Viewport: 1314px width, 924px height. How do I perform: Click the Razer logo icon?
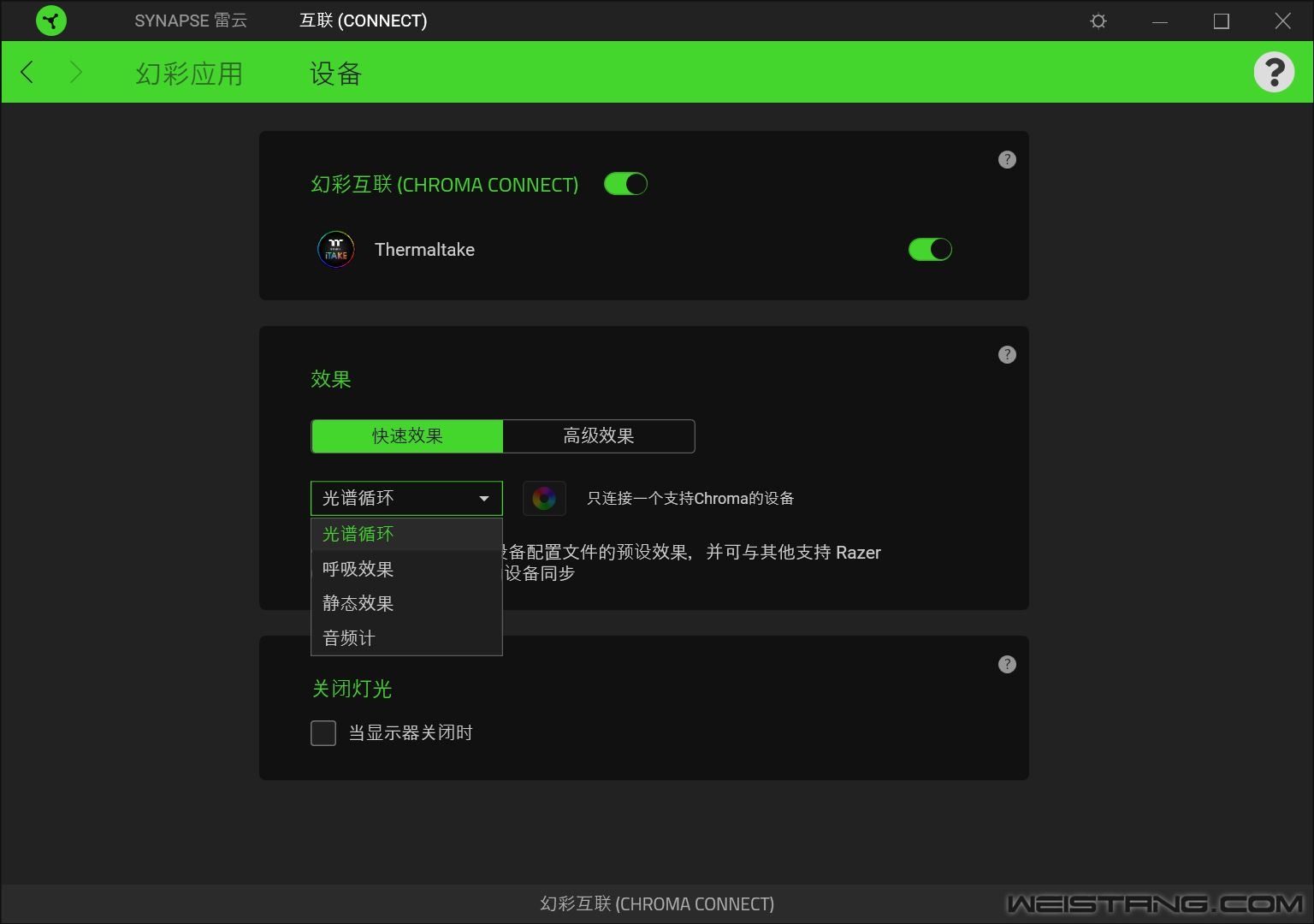51,21
